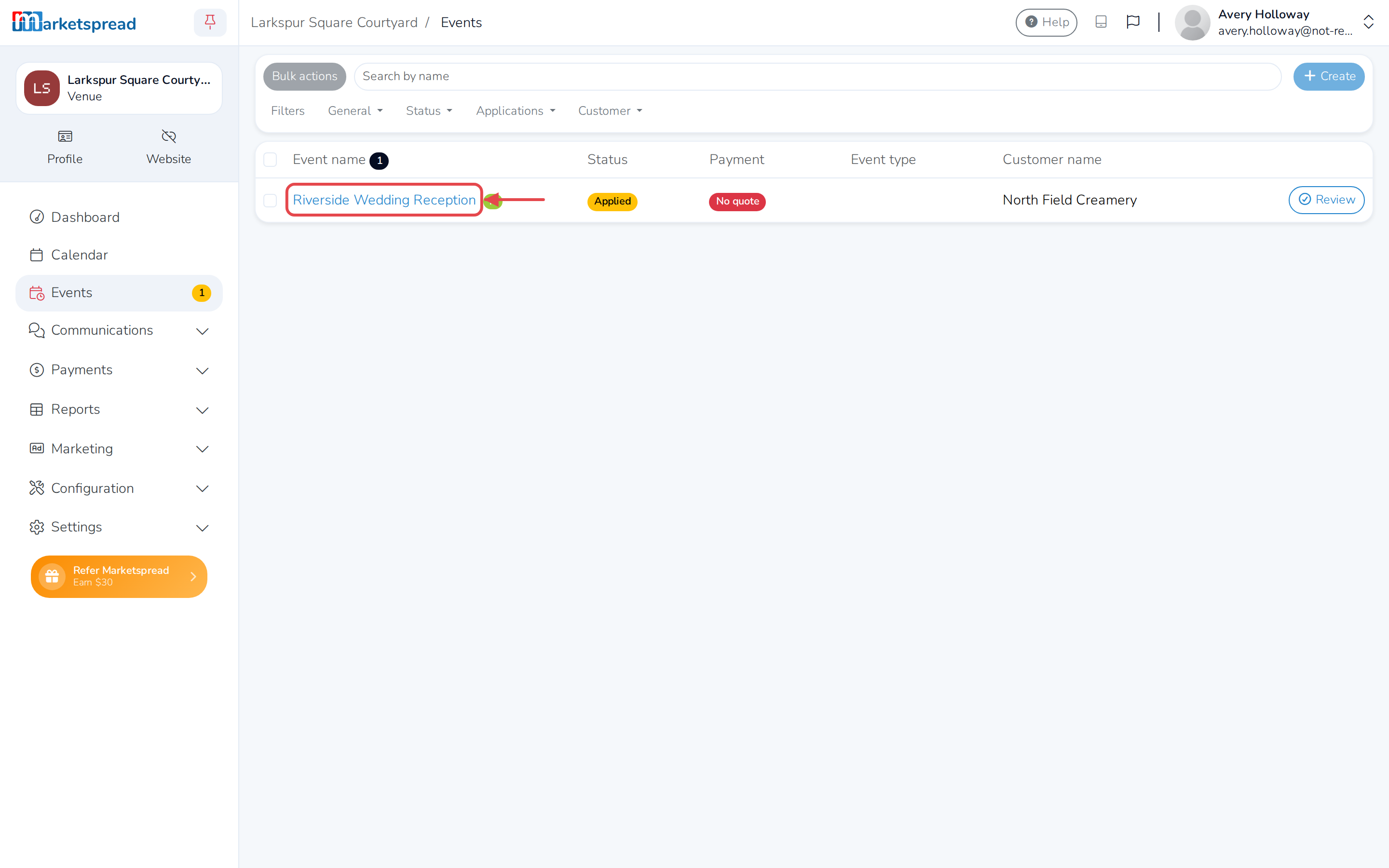Click the Marketing ad icon
The width and height of the screenshot is (1389, 868).
click(x=37, y=448)
